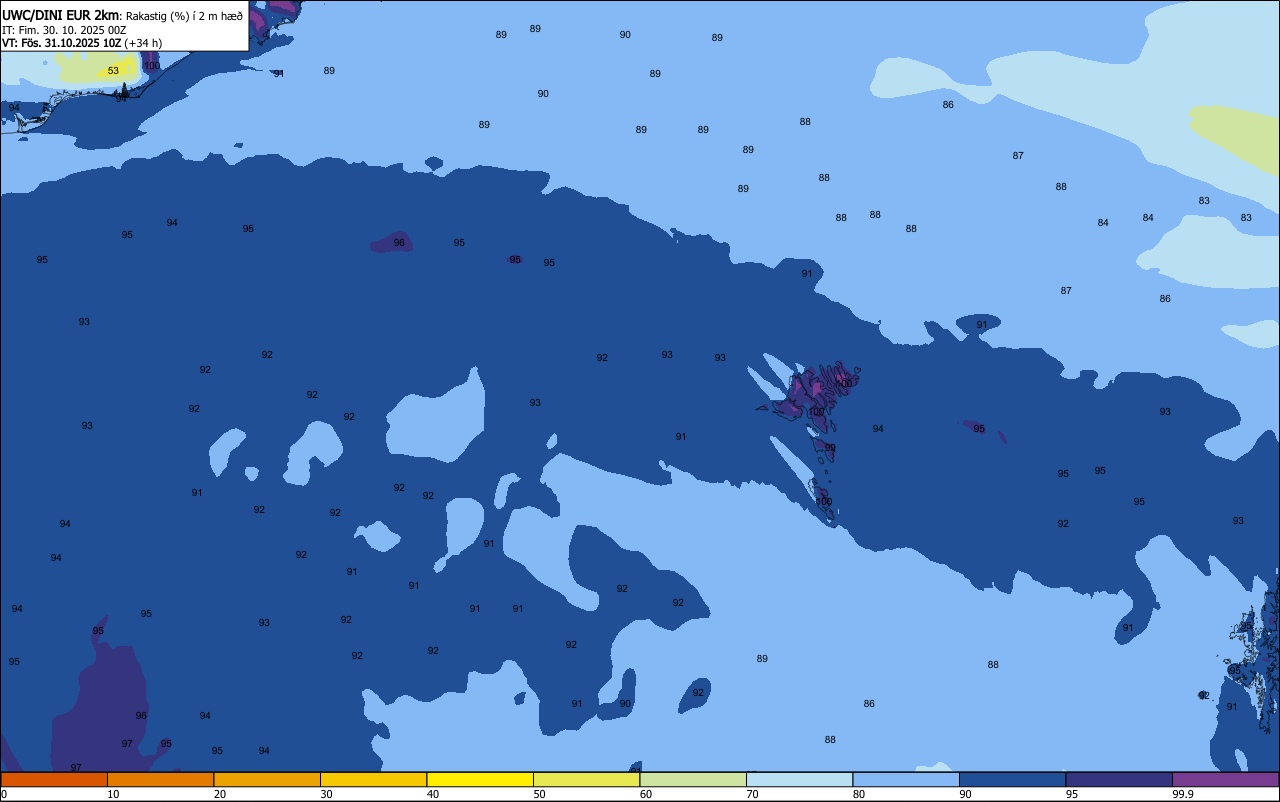Click the dark orange 0–10 legend swatch
The image size is (1280, 802).
click(x=54, y=779)
